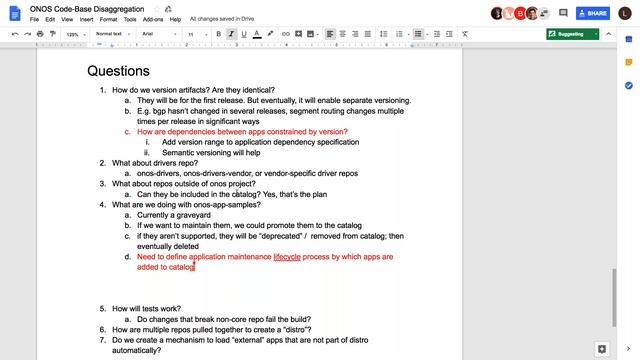The width and height of the screenshot is (640, 360).
Task: Open the Tools menu
Action: tap(130, 19)
